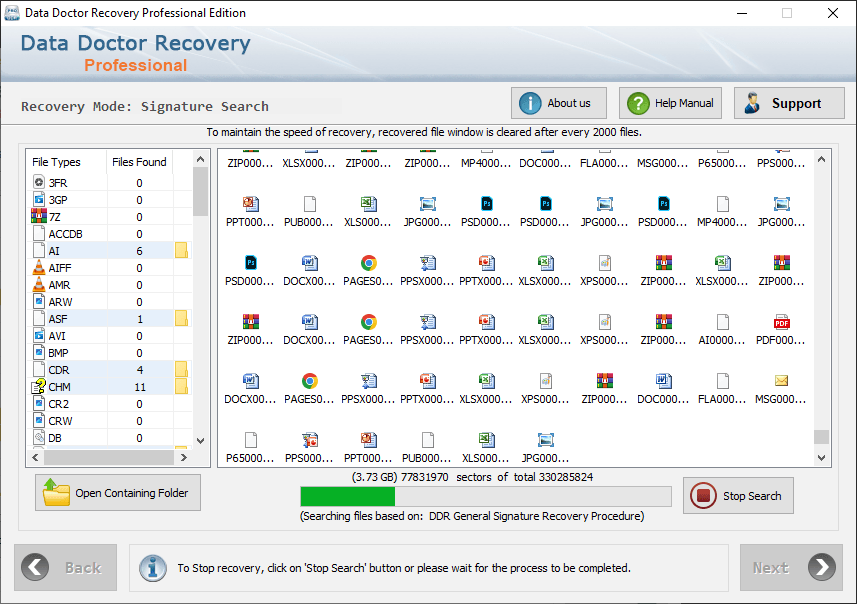This screenshot has width=857, height=604.
Task: Go back with the Back button
Action: pos(66,567)
